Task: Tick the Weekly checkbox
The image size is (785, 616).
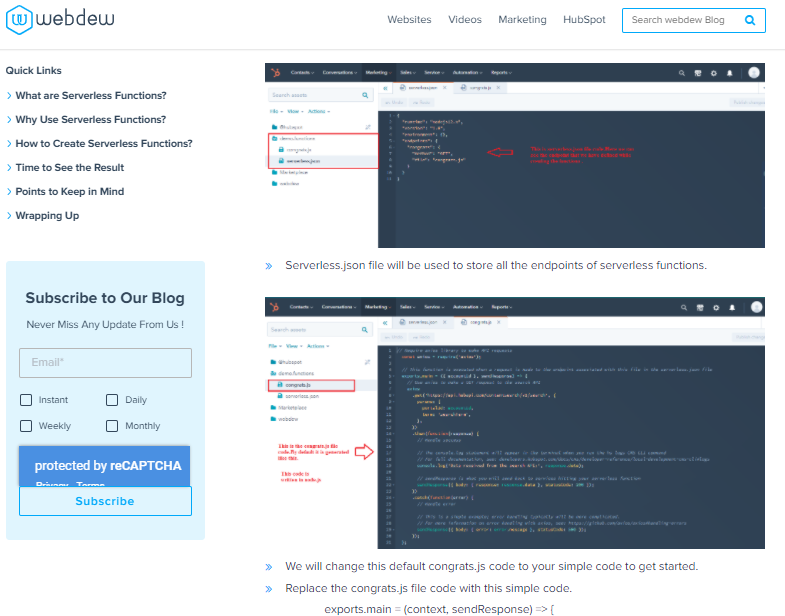Action: coord(26,426)
